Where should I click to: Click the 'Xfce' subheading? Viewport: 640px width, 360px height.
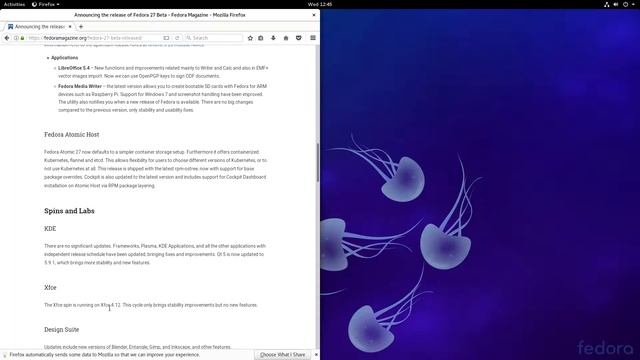pyautogui.click(x=50, y=288)
